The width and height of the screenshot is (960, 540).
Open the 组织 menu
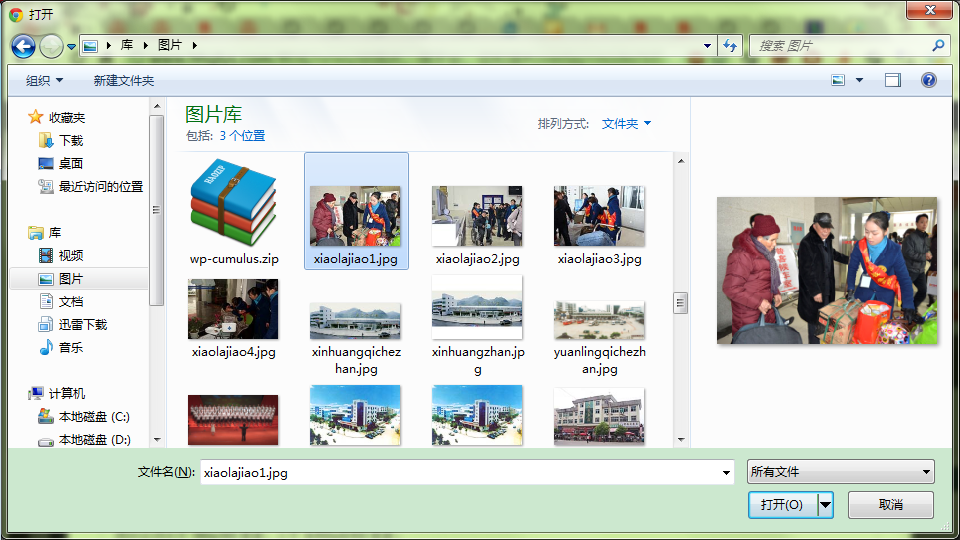tap(44, 81)
